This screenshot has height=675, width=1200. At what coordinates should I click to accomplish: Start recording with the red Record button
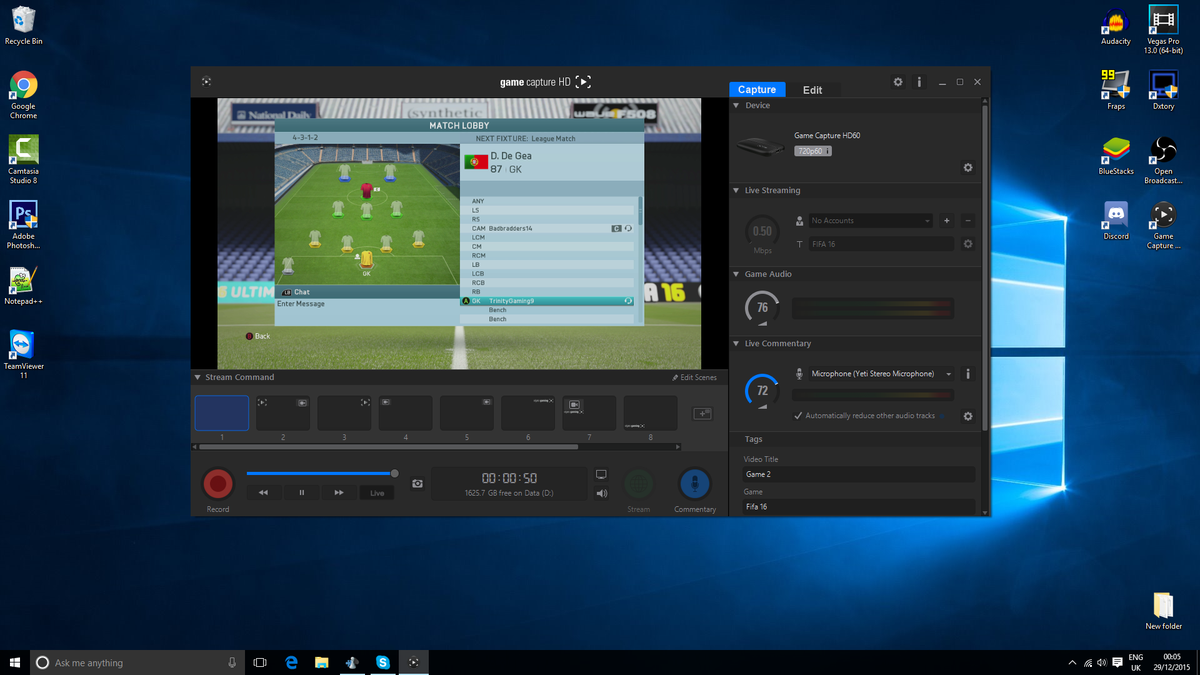pos(218,484)
